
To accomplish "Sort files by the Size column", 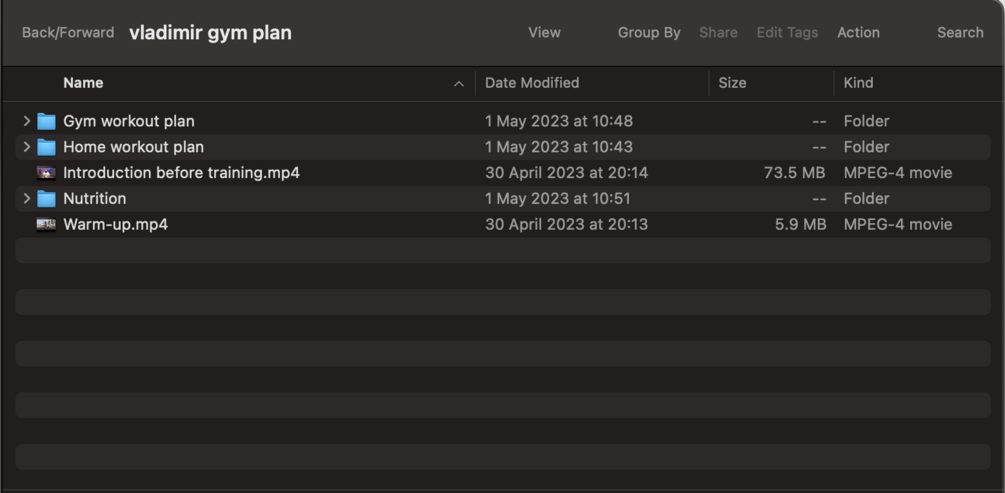I will click(x=732, y=83).
